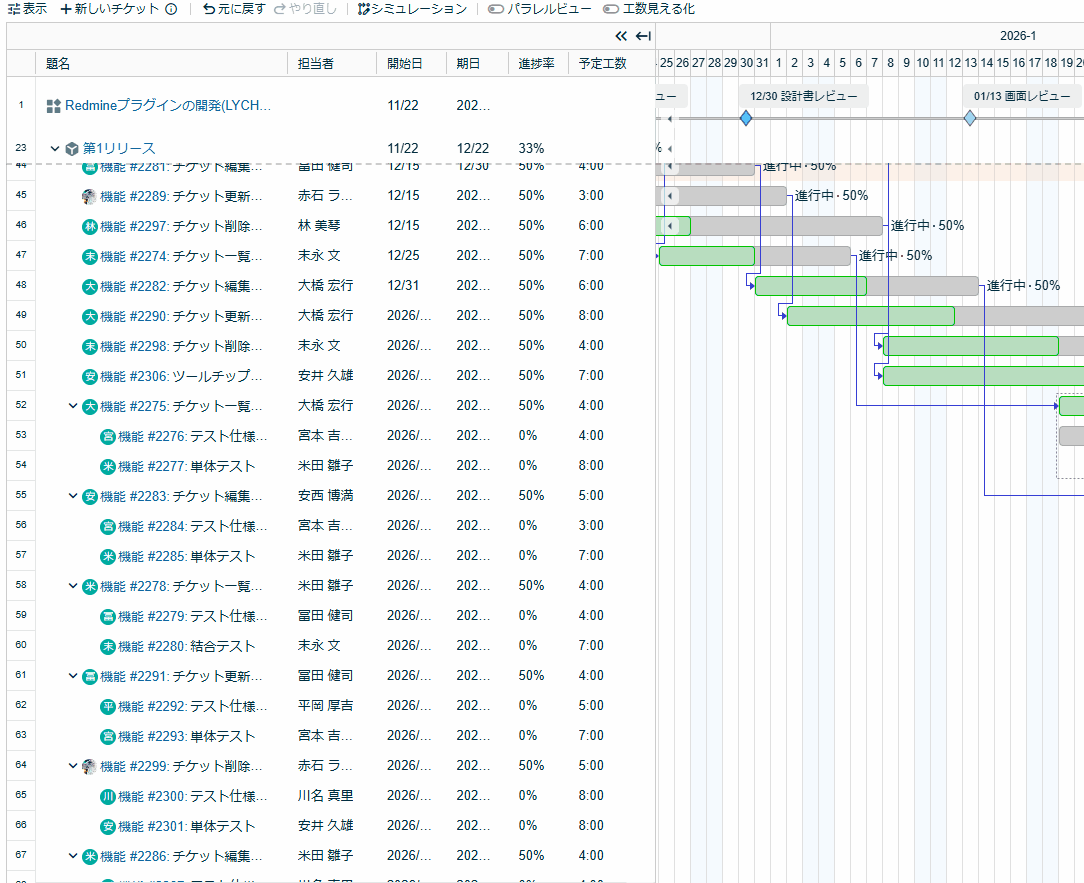Toggle the 工数見える化 switch
Viewport: 1084px width, 883px height.
pos(610,9)
